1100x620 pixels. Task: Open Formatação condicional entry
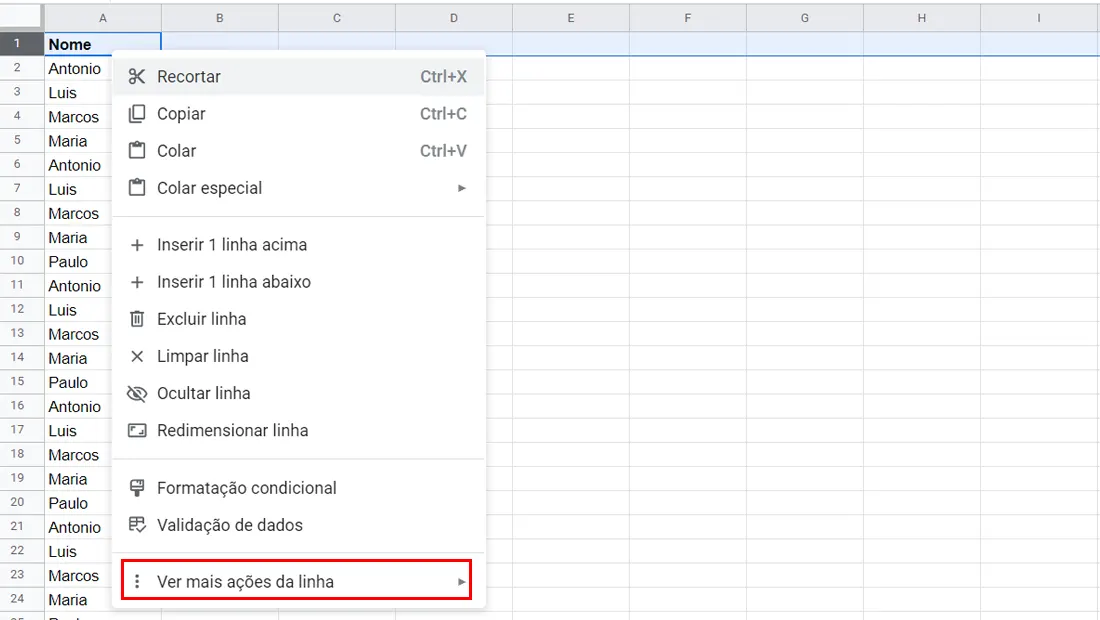pos(298,488)
